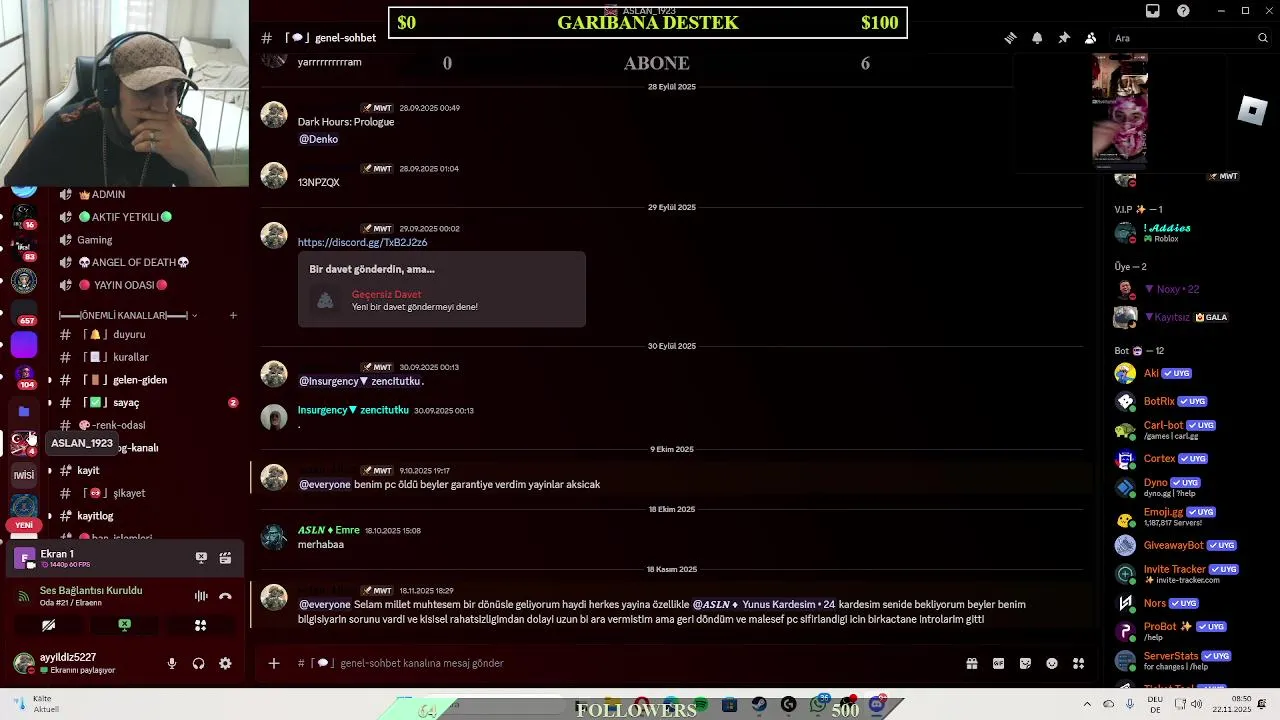Expand threads under kayitlog channel
Screen dimensions: 1280x720
click(x=50, y=516)
